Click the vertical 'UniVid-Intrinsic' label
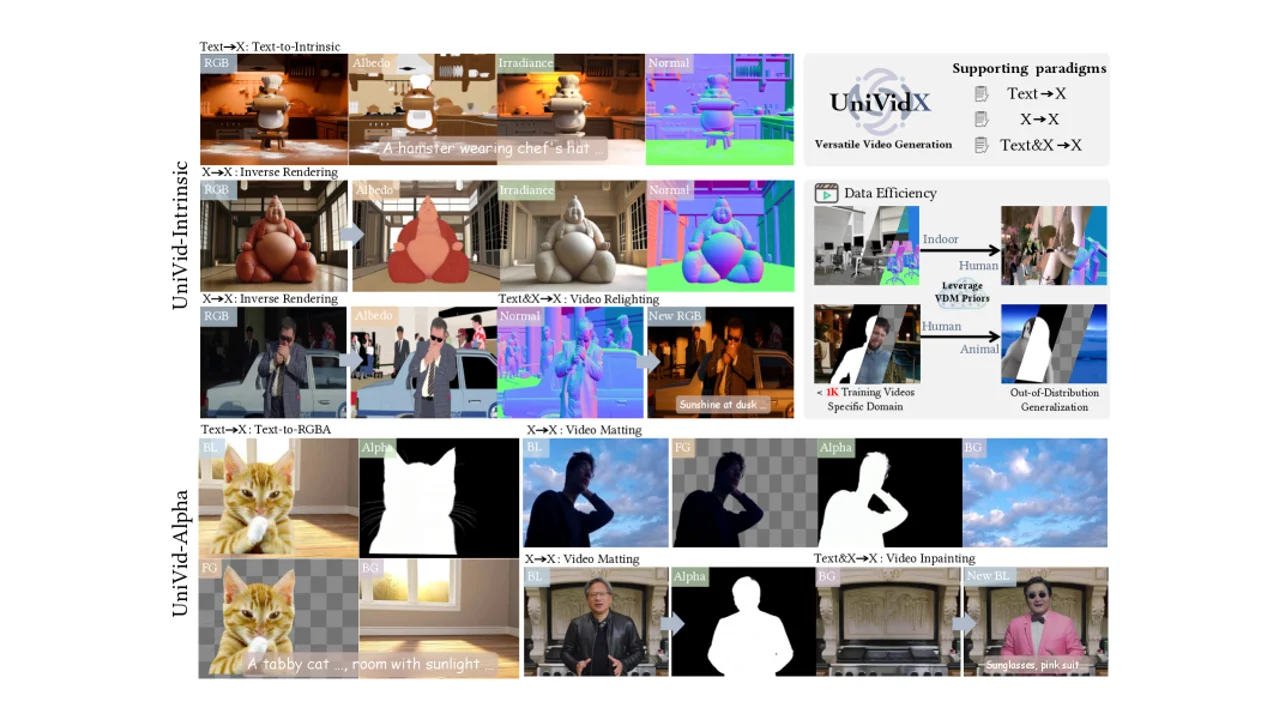This screenshot has width=1280, height=720. point(180,235)
